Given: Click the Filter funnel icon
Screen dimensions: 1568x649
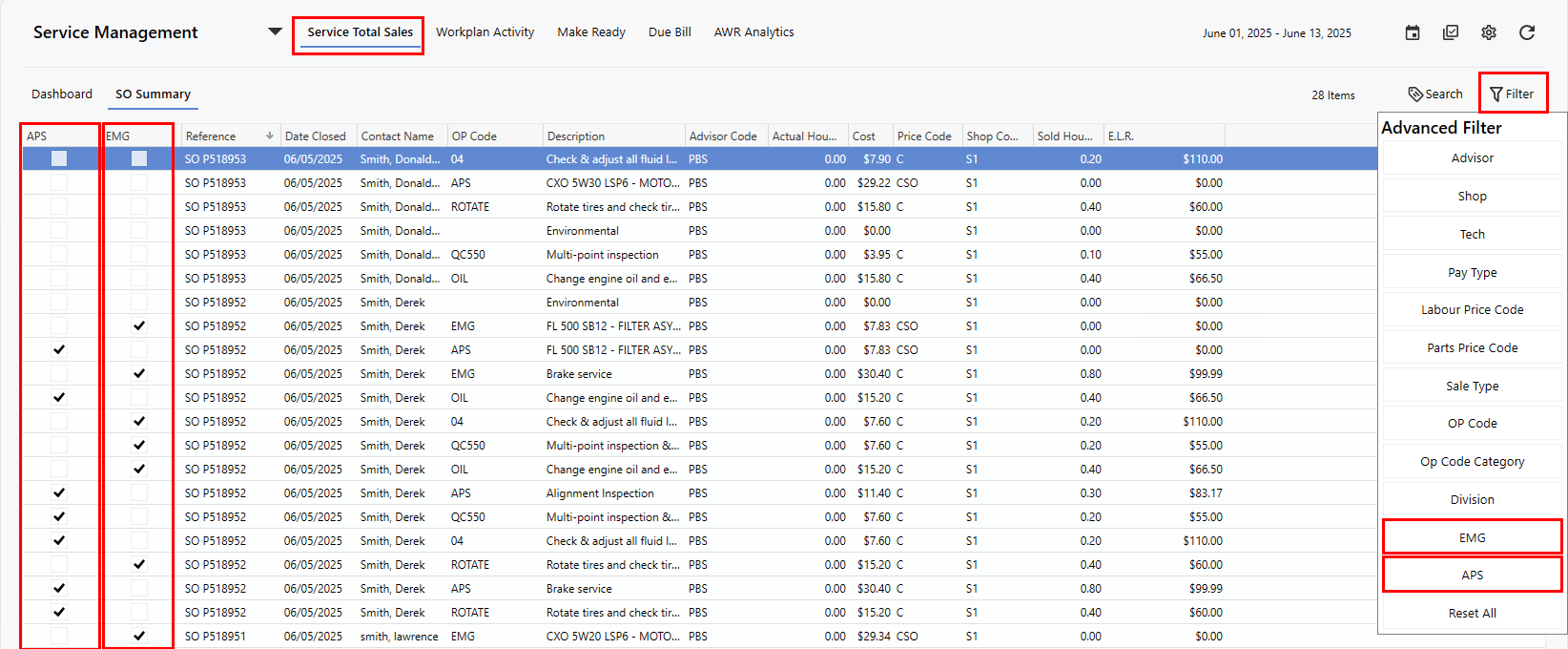Looking at the screenshot, I should [1496, 94].
